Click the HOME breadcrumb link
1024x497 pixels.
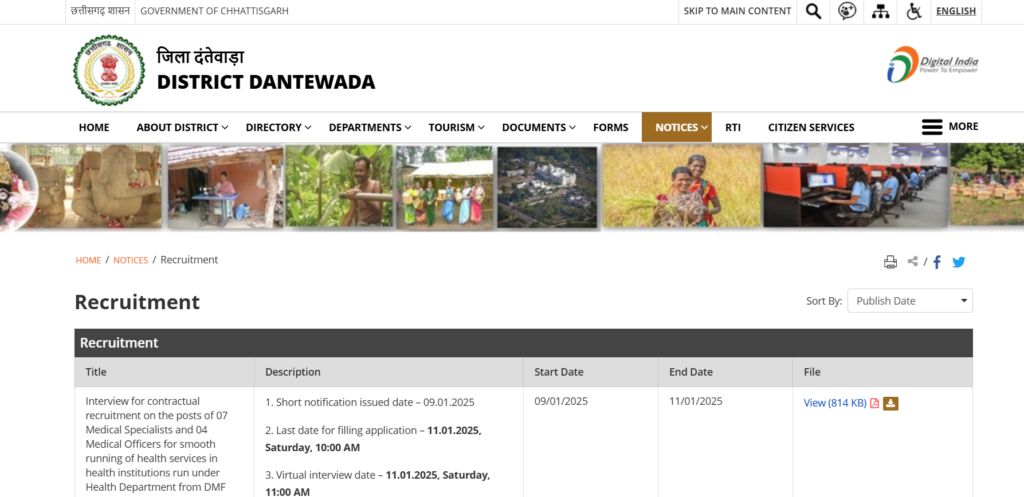point(88,260)
